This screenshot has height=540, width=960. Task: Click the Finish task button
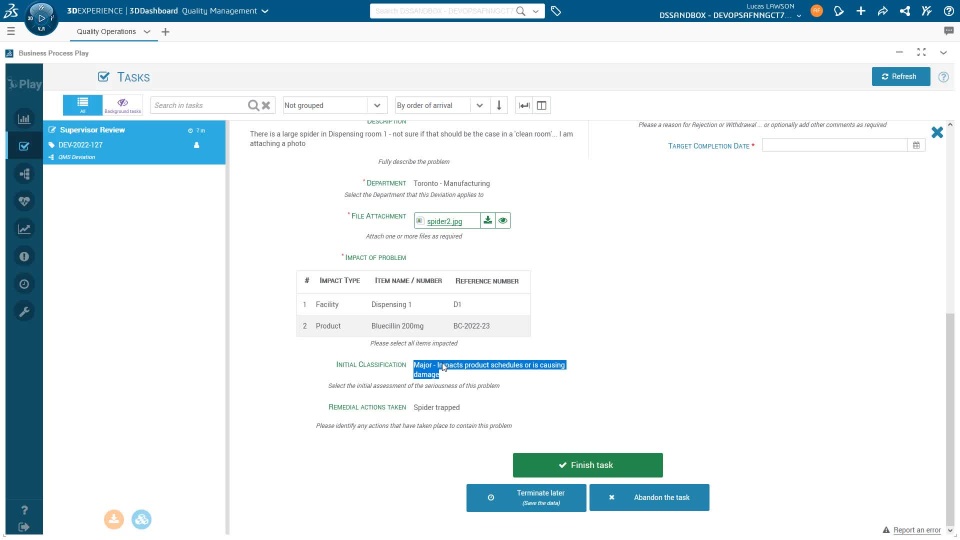click(588, 465)
